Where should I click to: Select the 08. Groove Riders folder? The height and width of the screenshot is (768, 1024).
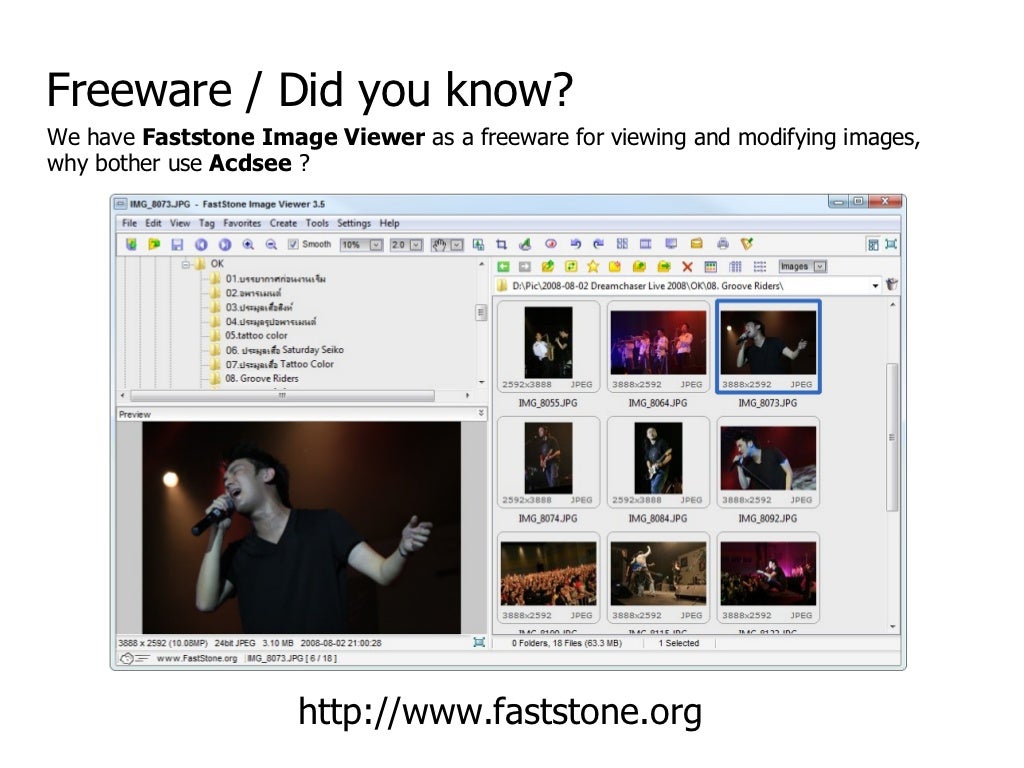(262, 379)
